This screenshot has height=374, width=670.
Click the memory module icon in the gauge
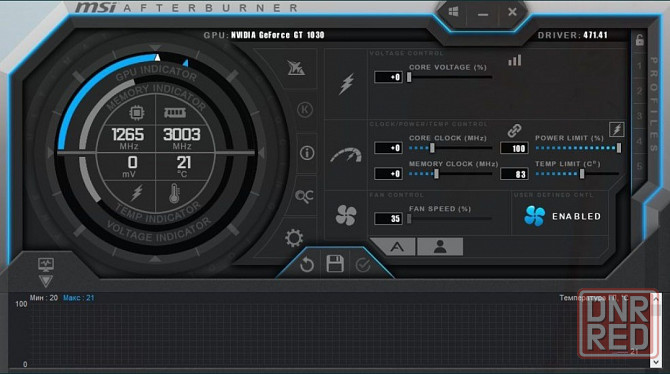[175, 112]
